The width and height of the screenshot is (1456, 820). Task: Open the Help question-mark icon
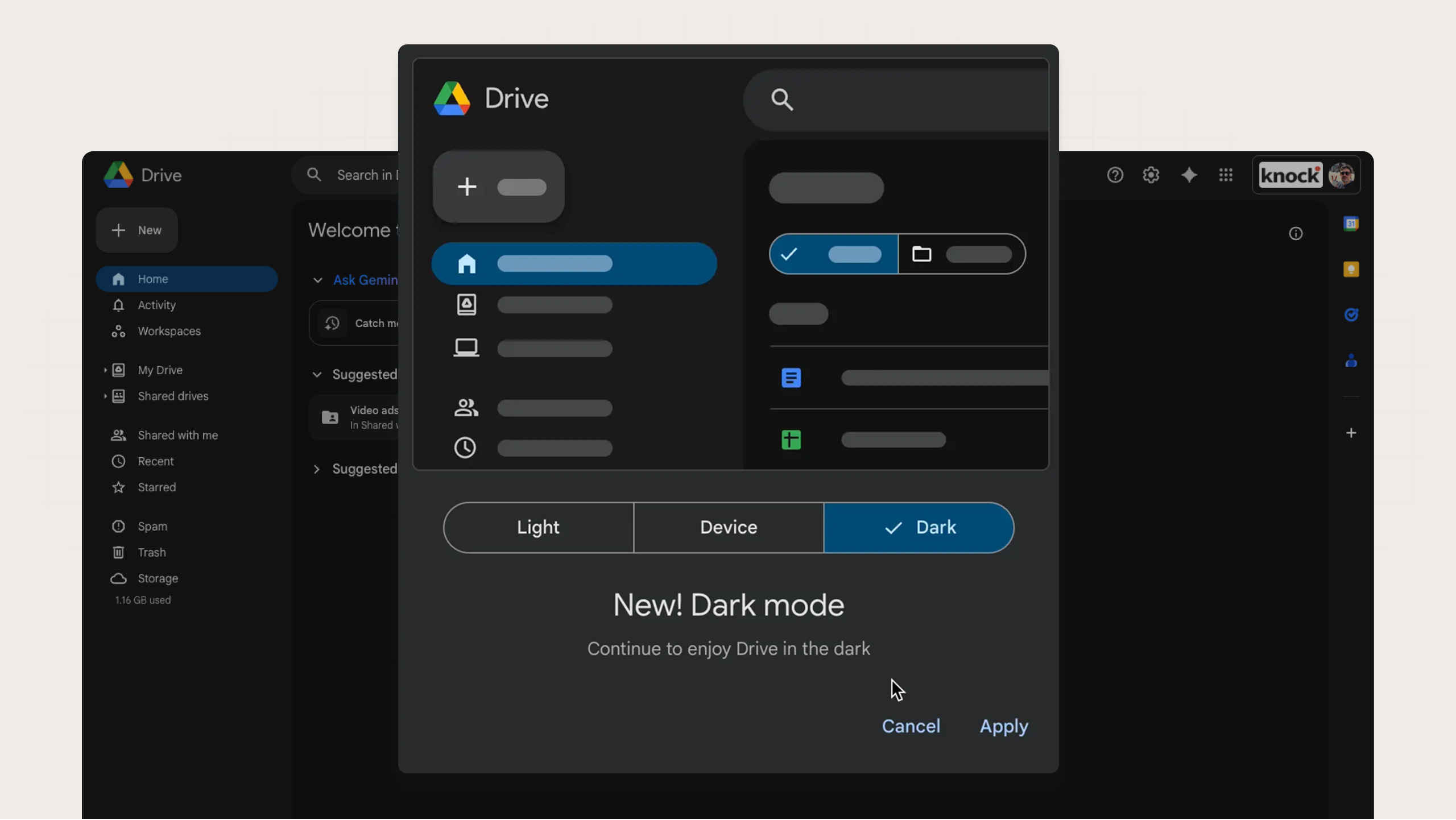1114,175
